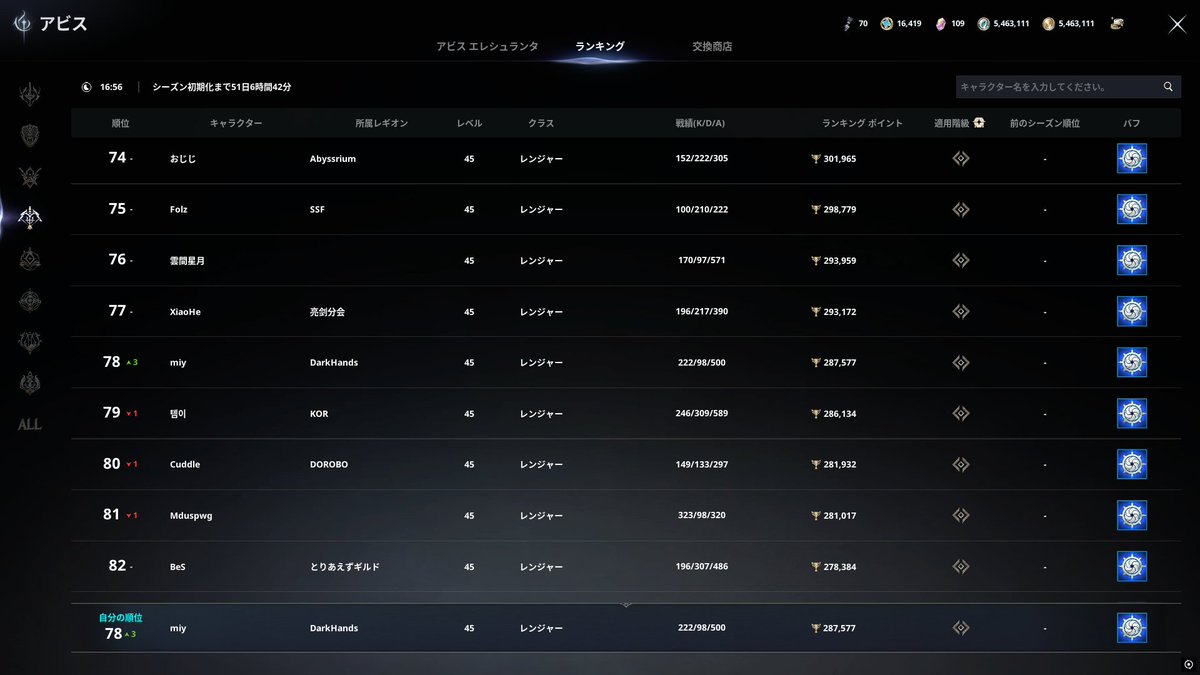Screen dimensions: 1200x675
Task: Expand the chevron above the 自分の順位 row
Action: tap(626, 604)
